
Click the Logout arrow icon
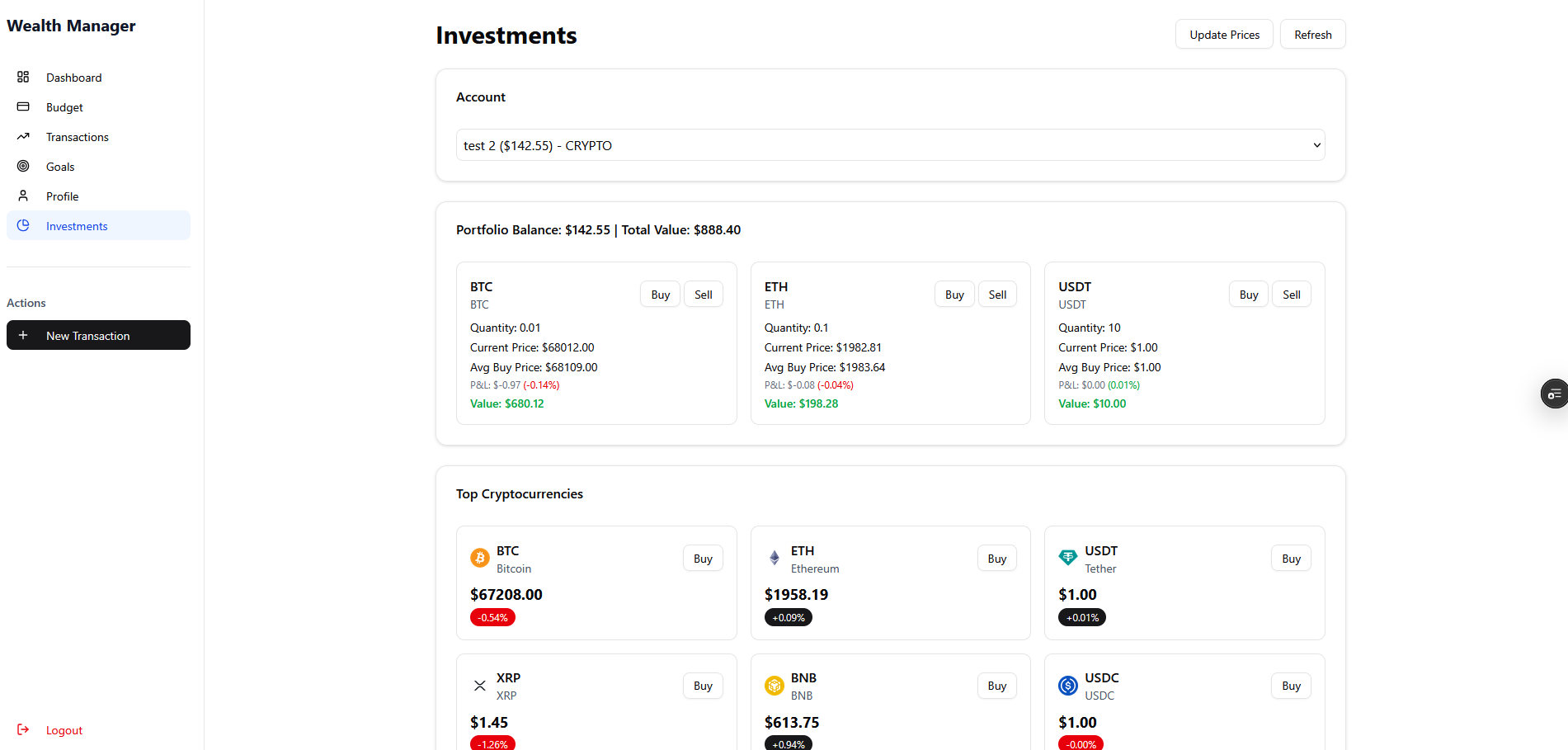(23, 729)
